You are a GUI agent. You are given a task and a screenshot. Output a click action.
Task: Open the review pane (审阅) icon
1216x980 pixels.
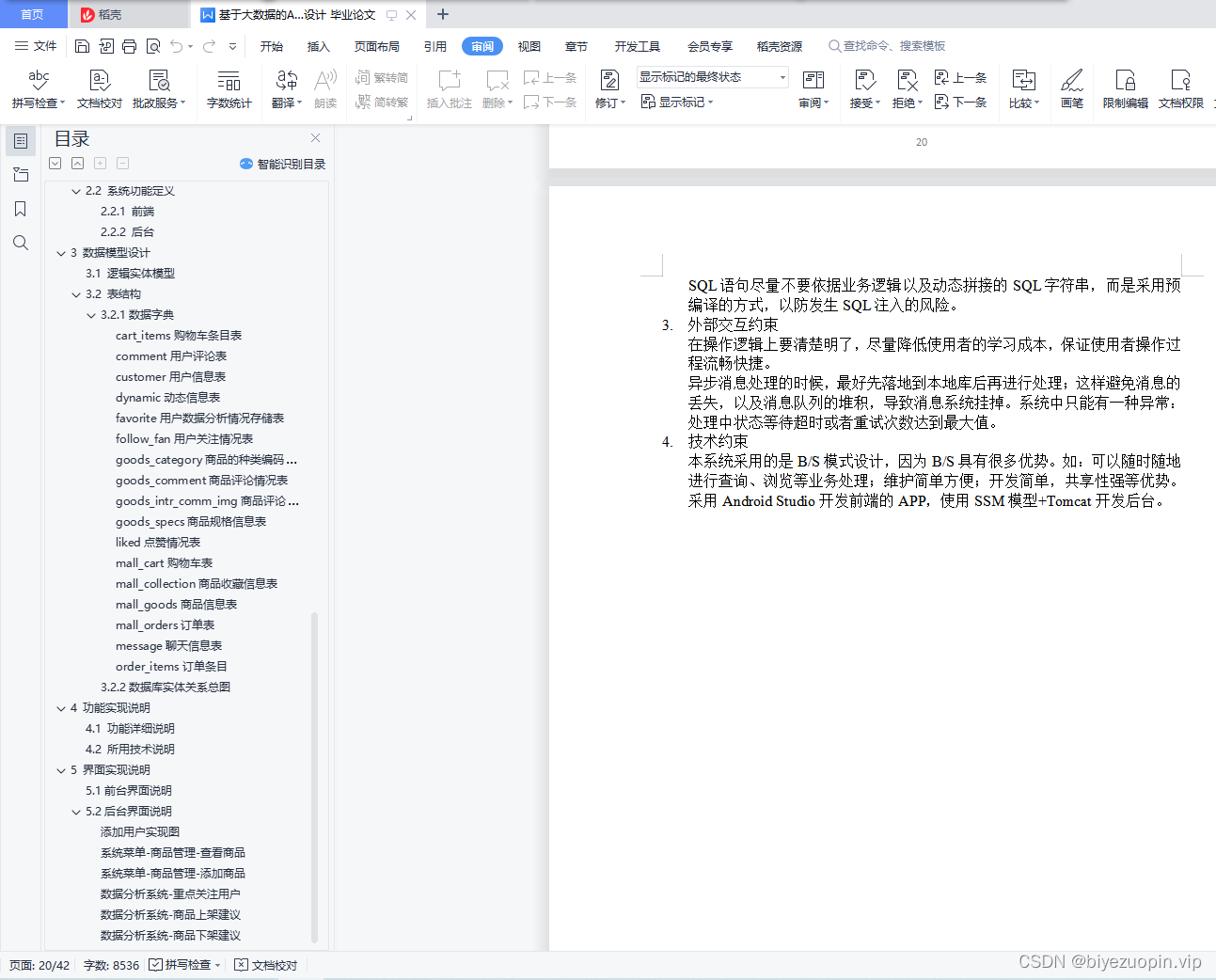[813, 89]
